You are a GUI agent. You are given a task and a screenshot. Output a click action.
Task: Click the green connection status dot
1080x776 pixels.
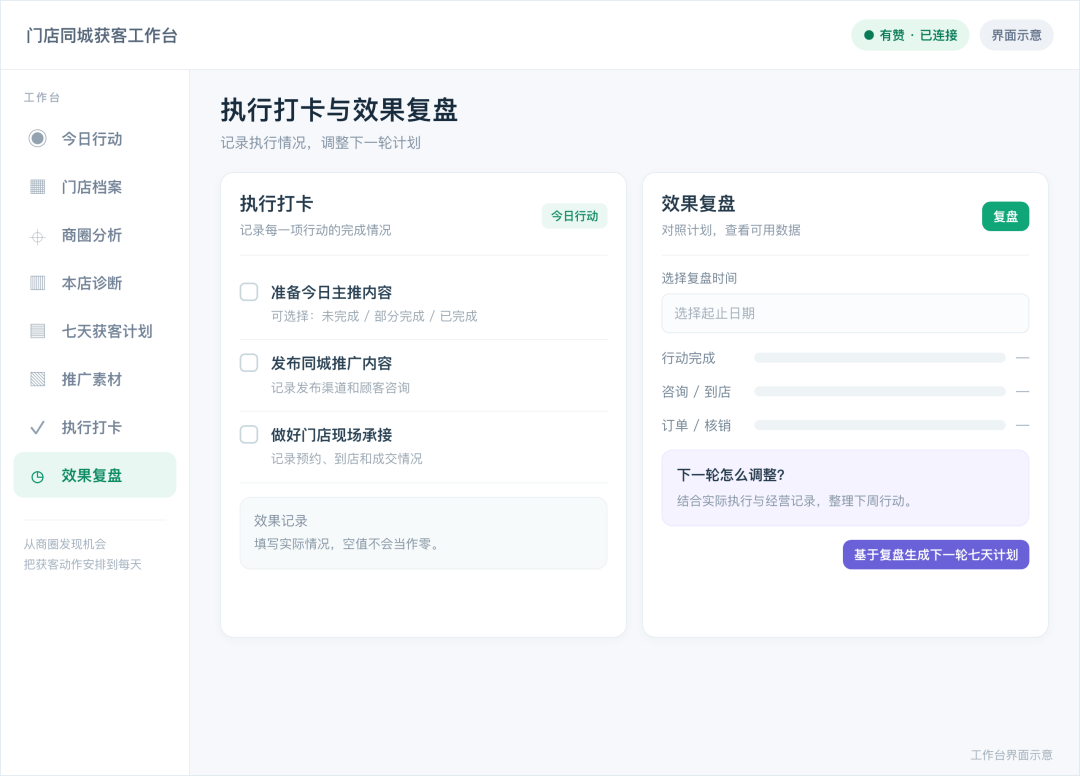click(869, 35)
